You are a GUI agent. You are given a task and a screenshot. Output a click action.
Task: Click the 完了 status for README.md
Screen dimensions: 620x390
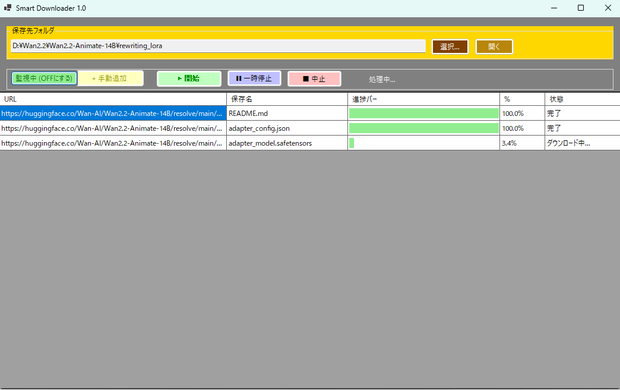(582, 114)
